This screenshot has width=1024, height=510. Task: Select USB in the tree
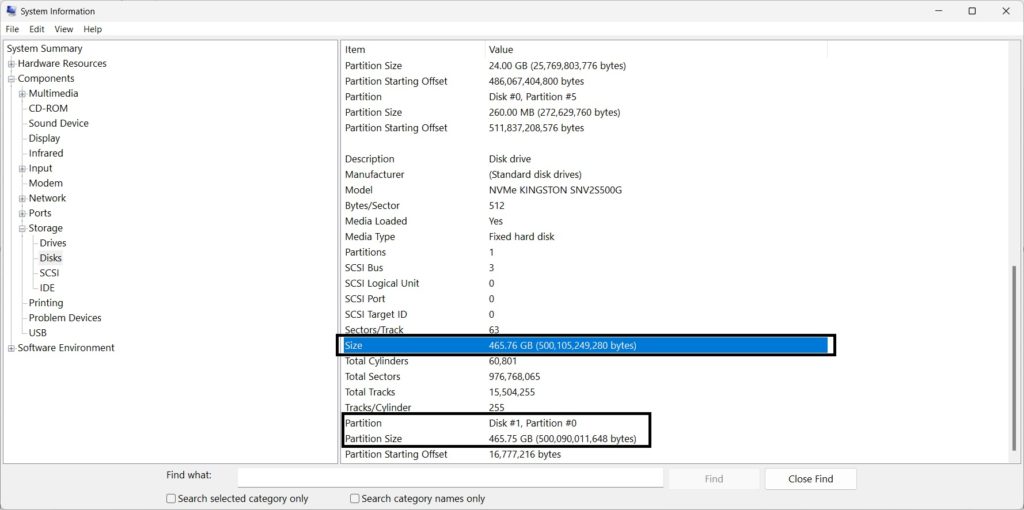[37, 334]
